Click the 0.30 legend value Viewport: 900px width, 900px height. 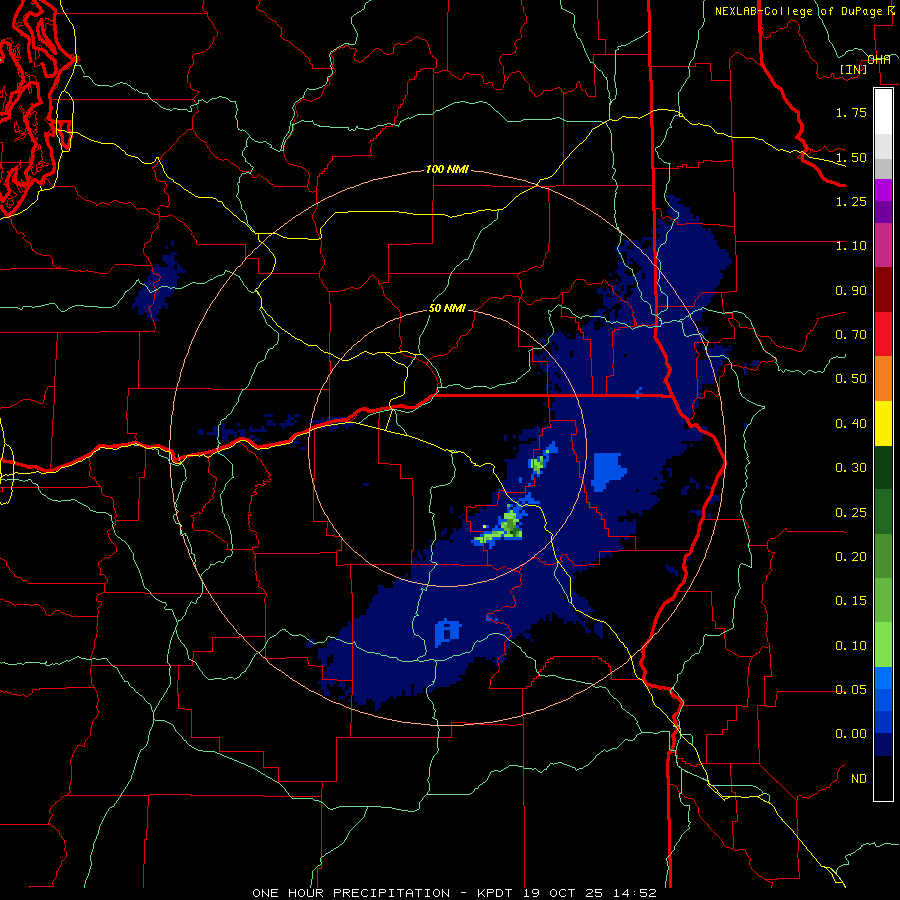pyautogui.click(x=851, y=468)
